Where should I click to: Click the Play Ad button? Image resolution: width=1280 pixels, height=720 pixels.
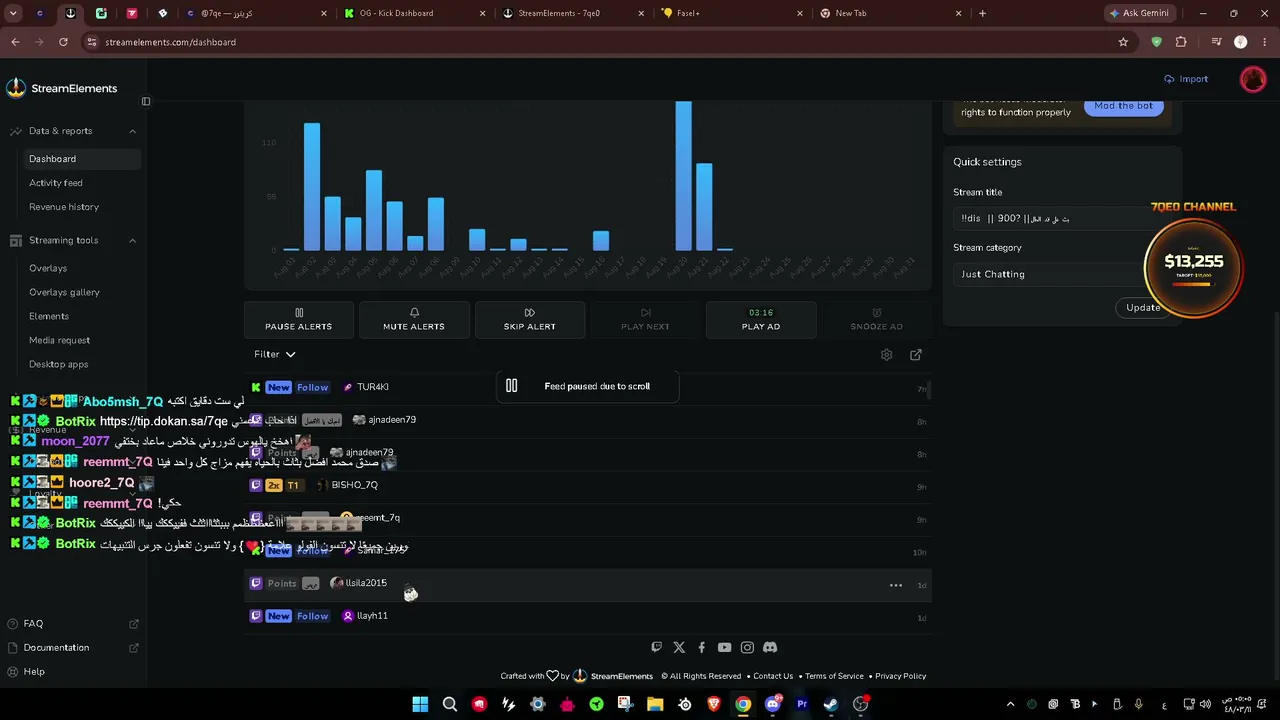tap(761, 320)
